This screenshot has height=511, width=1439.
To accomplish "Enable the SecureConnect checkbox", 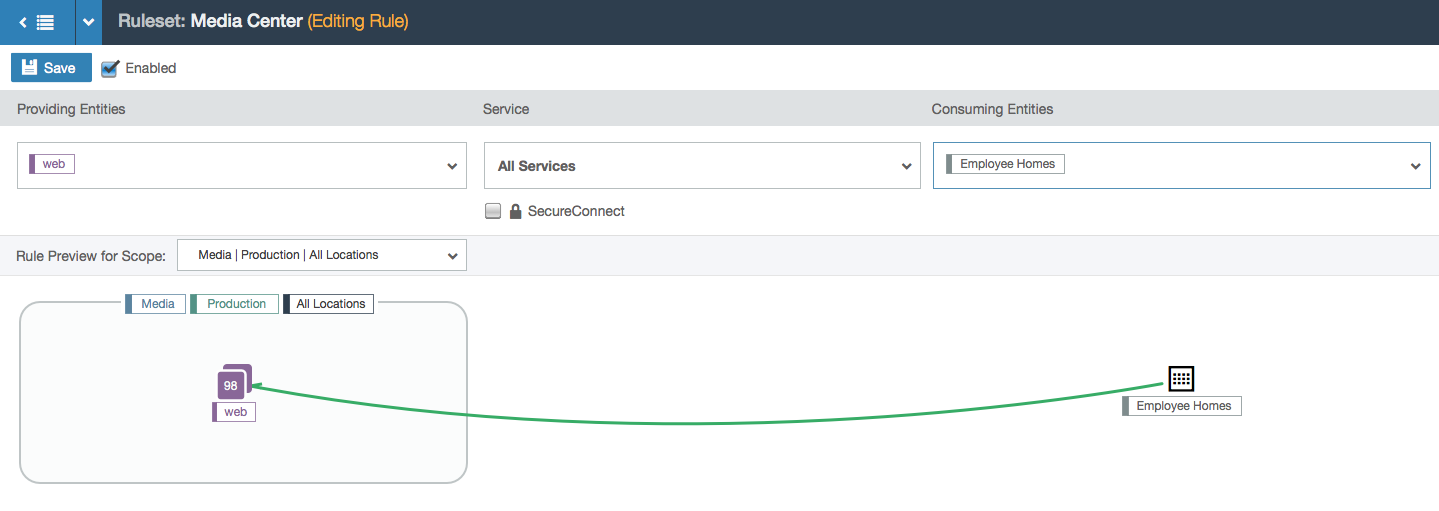I will tap(493, 211).
